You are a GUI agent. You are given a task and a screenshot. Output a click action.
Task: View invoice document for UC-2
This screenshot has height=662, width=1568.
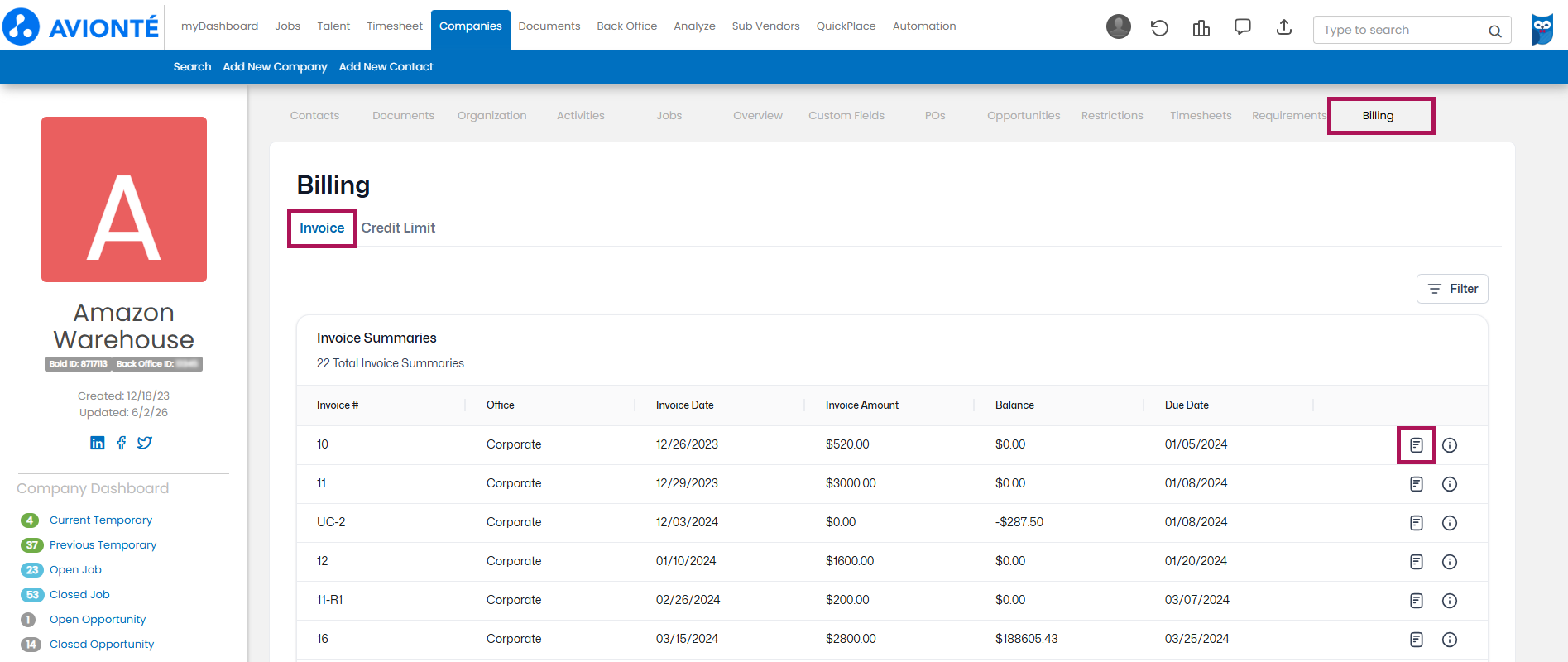click(x=1417, y=523)
